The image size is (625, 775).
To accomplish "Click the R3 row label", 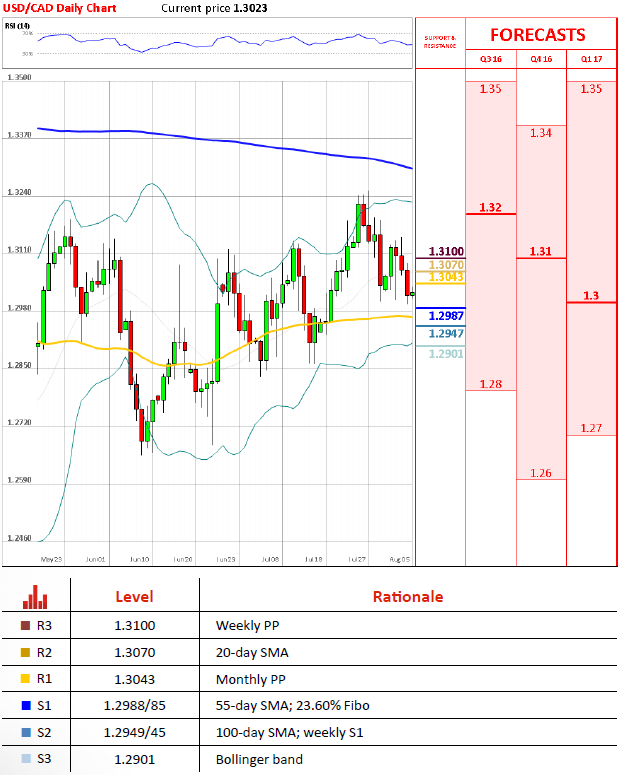I will tap(44, 626).
